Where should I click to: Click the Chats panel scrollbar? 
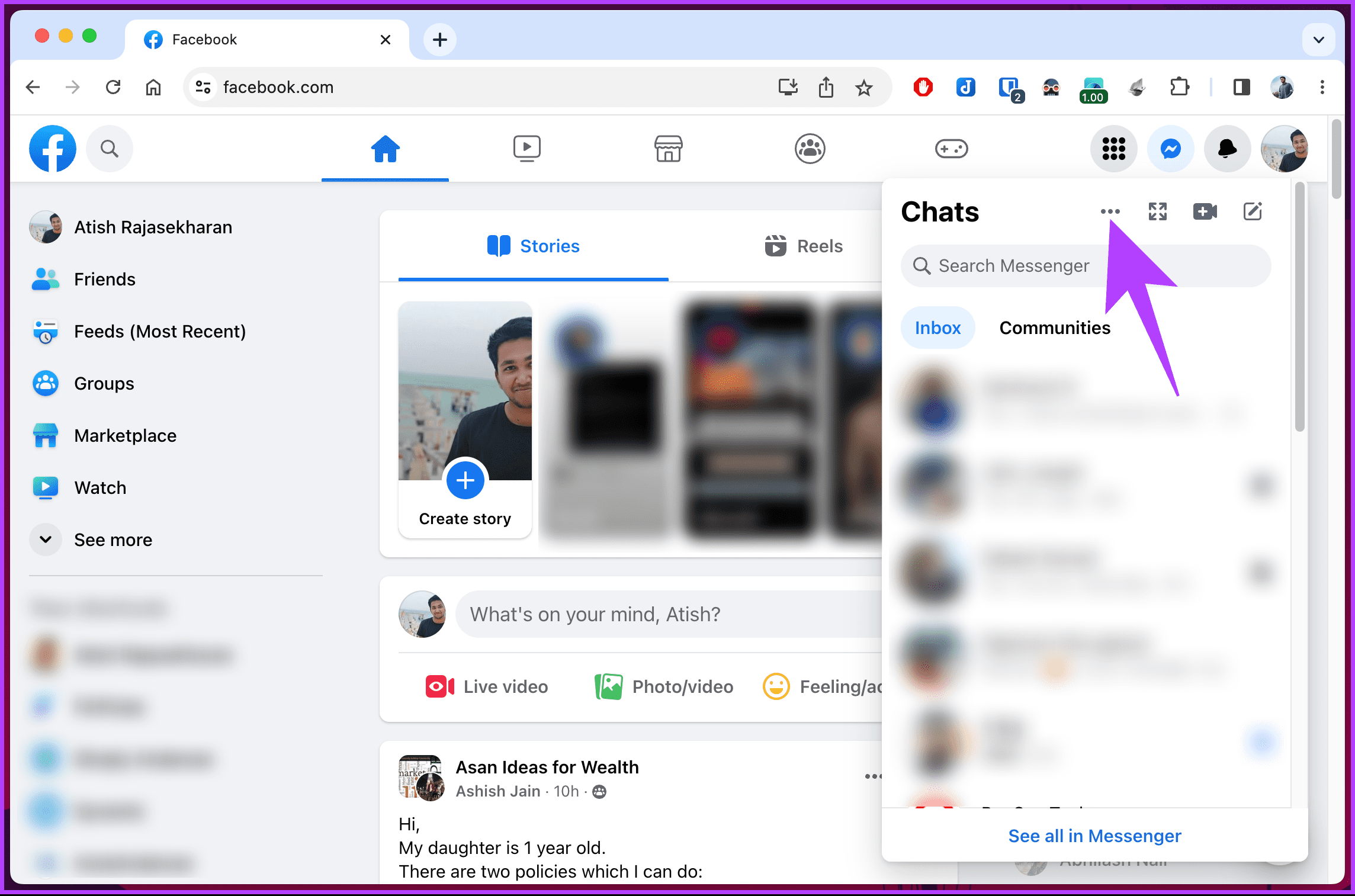[1299, 308]
